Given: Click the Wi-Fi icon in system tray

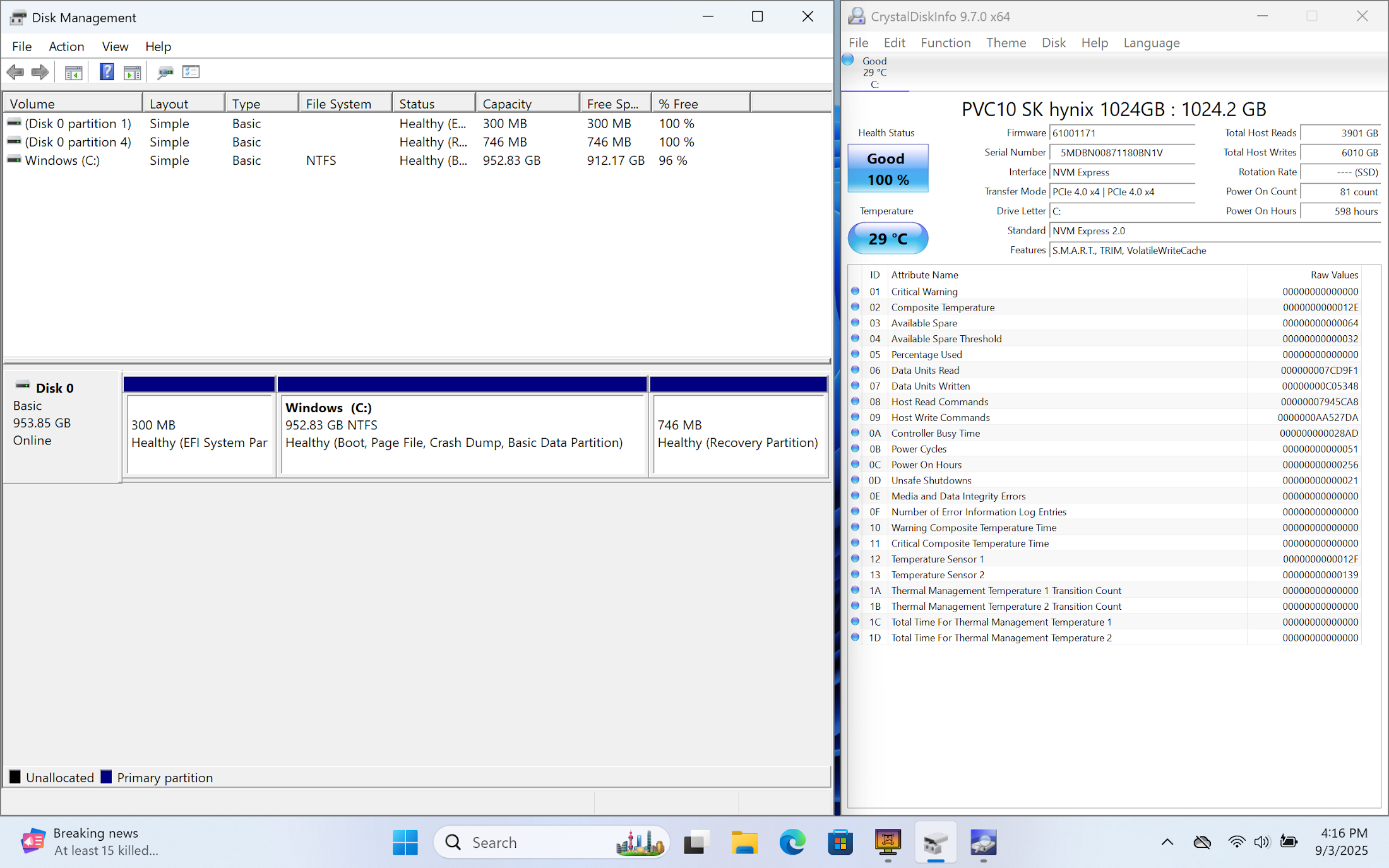Looking at the screenshot, I should pos(1236,841).
